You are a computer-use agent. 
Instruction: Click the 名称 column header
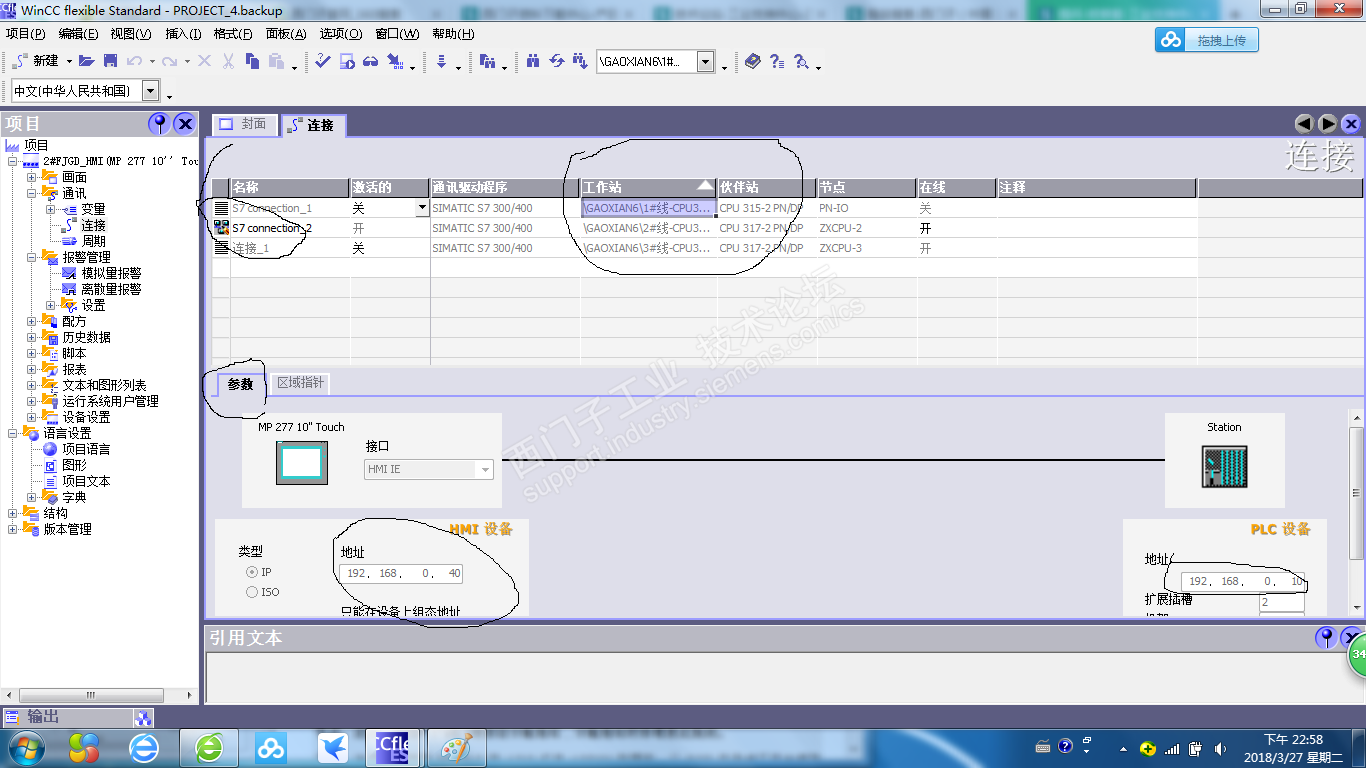(x=290, y=187)
